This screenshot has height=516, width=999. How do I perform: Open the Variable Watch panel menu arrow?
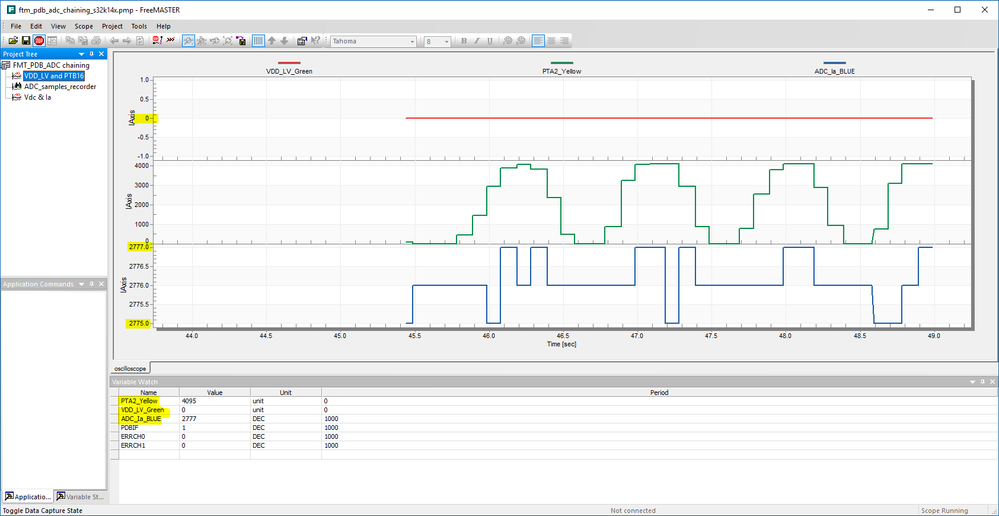click(x=972, y=382)
